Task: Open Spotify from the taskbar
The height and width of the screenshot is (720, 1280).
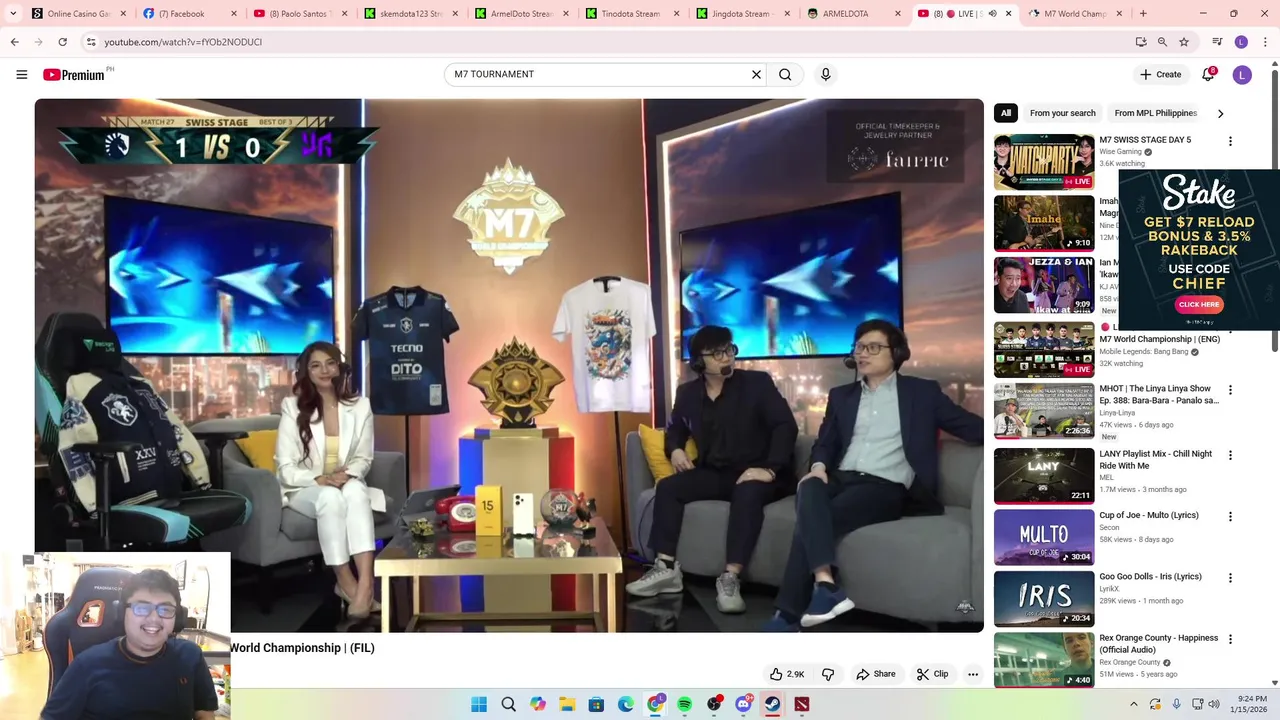Action: point(684,704)
